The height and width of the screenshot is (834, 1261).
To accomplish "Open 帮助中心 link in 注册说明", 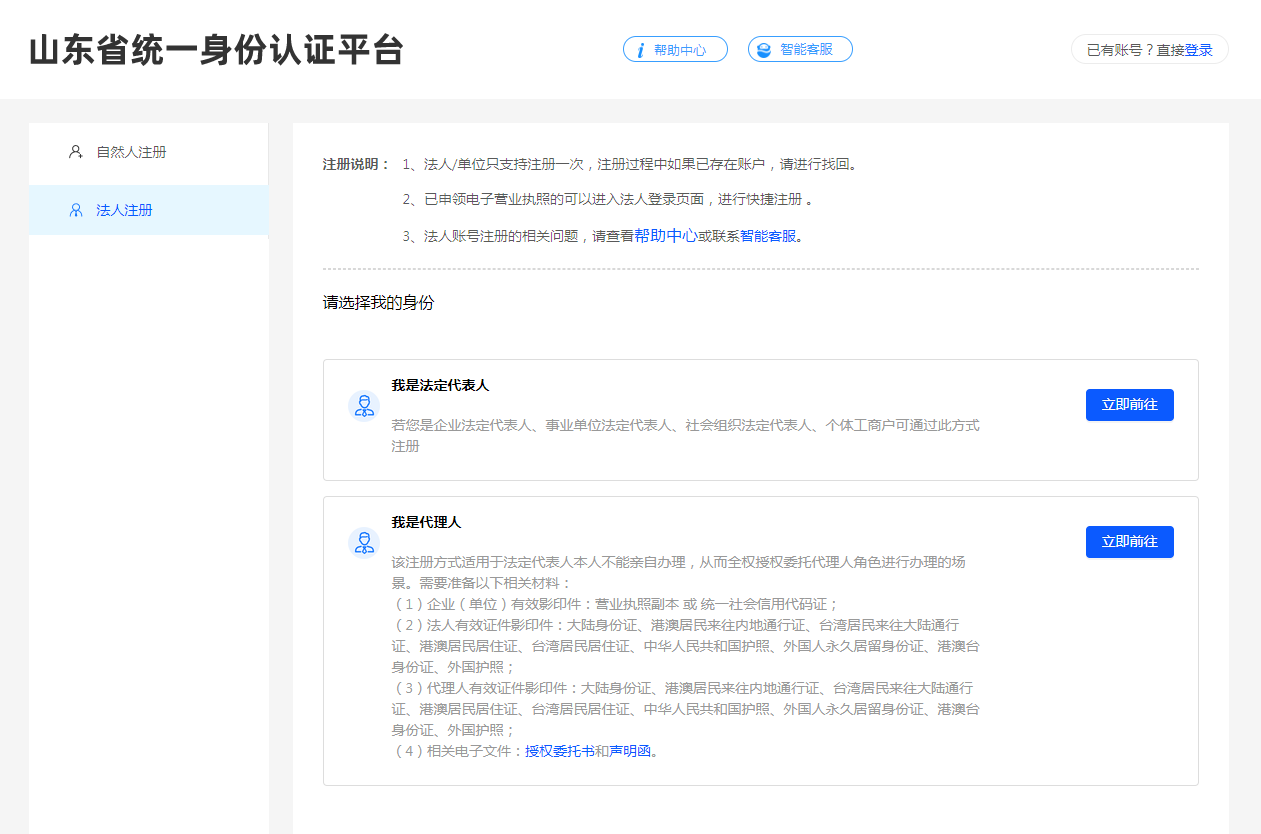I will click(x=665, y=236).
